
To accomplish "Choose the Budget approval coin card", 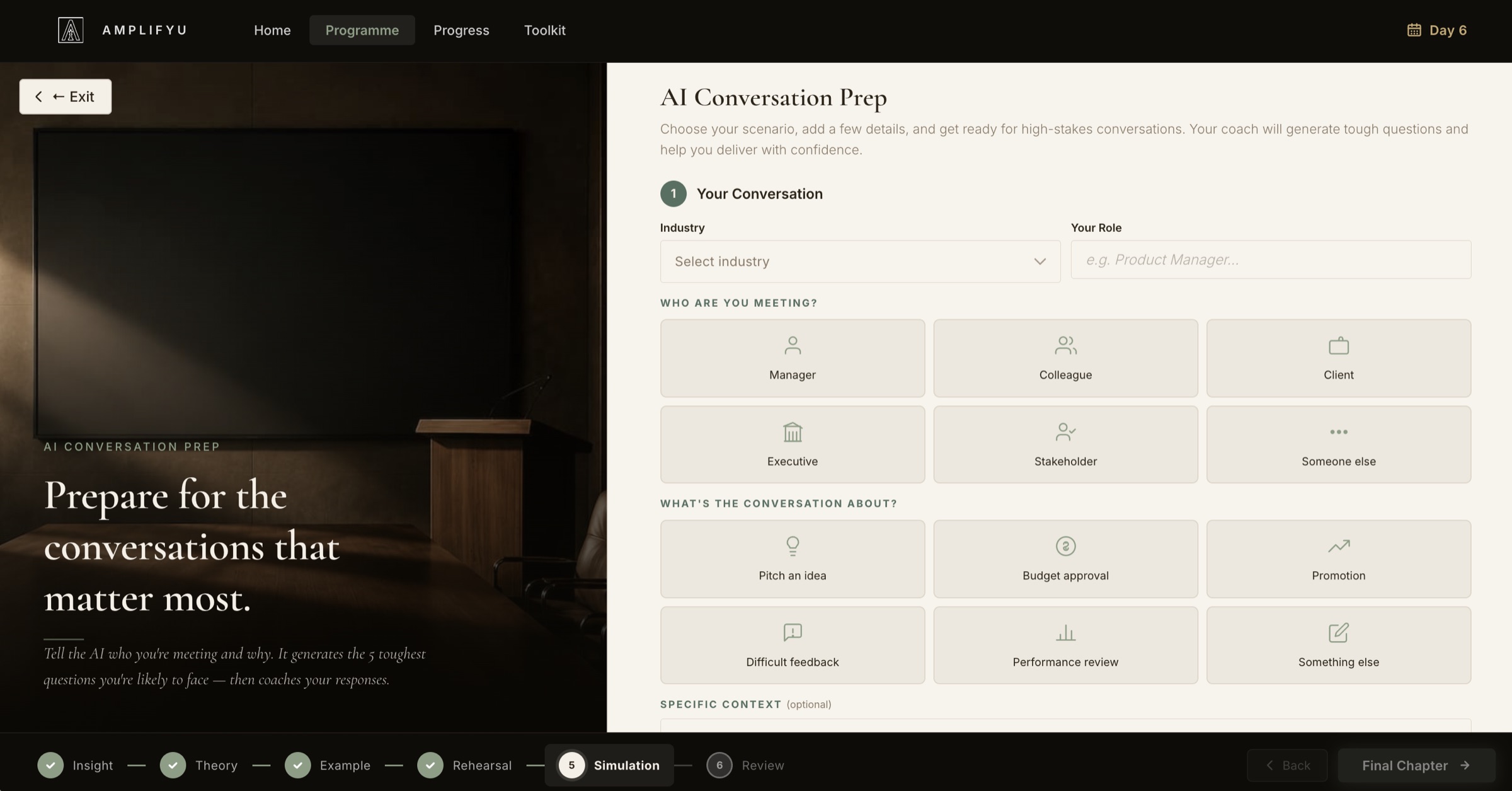I will (x=1065, y=558).
